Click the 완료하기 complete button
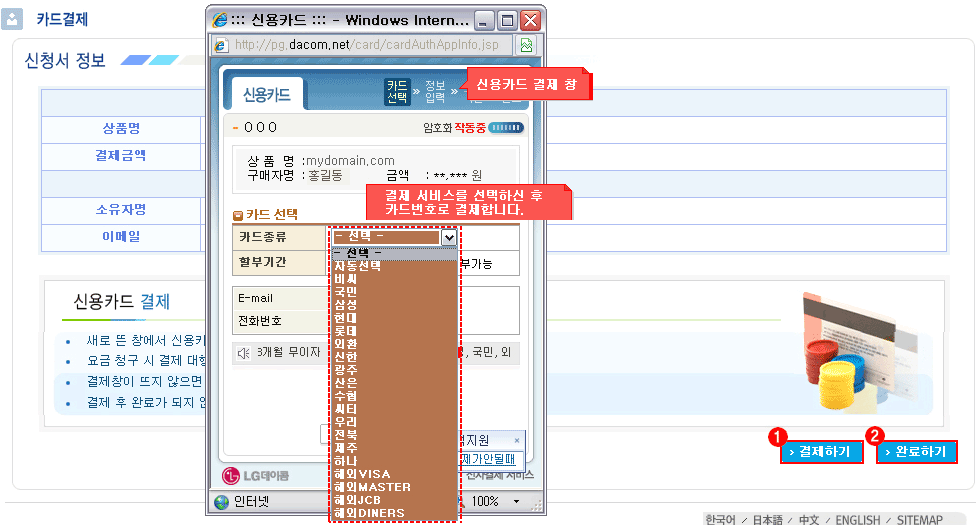Viewport: 976px width, 532px height. click(916, 452)
